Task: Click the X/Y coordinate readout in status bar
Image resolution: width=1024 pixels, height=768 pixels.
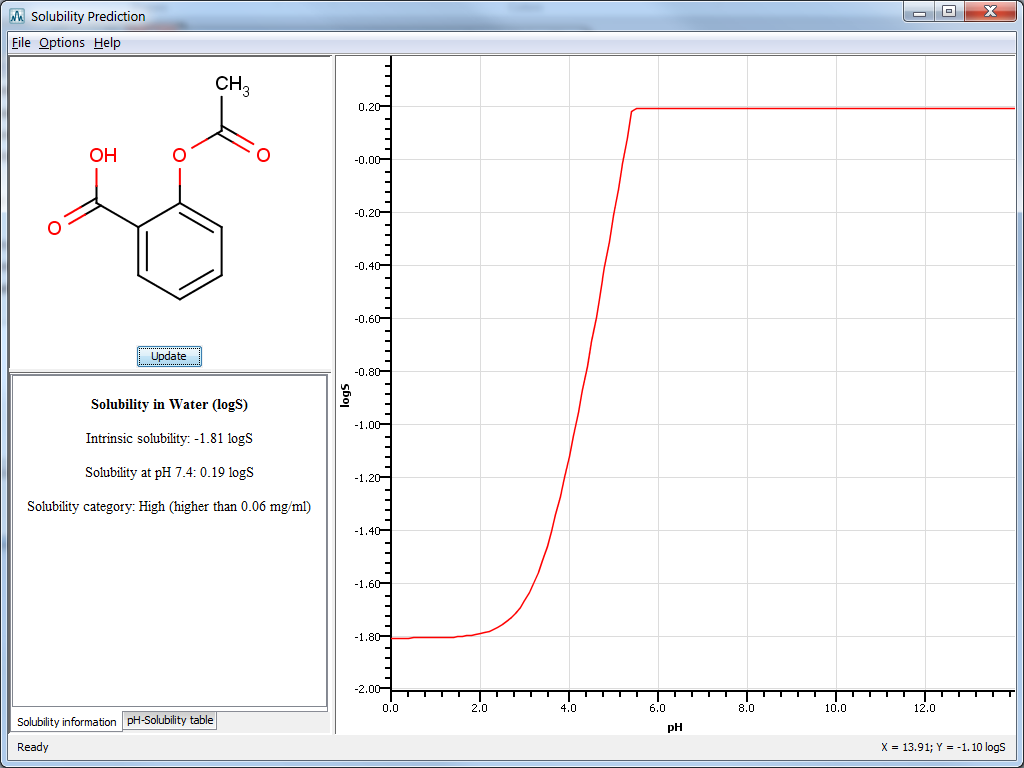Action: (942, 747)
